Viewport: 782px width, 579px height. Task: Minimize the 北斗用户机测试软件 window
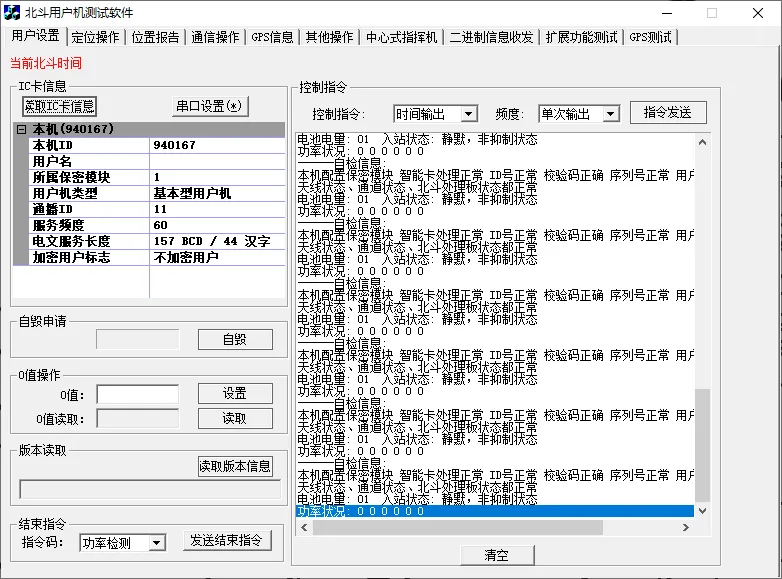667,13
